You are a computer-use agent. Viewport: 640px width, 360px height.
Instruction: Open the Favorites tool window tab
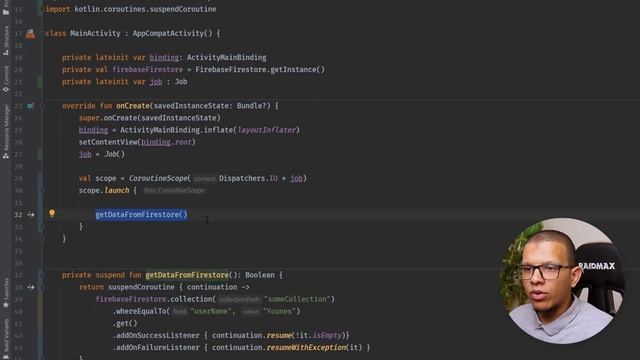tap(6, 292)
